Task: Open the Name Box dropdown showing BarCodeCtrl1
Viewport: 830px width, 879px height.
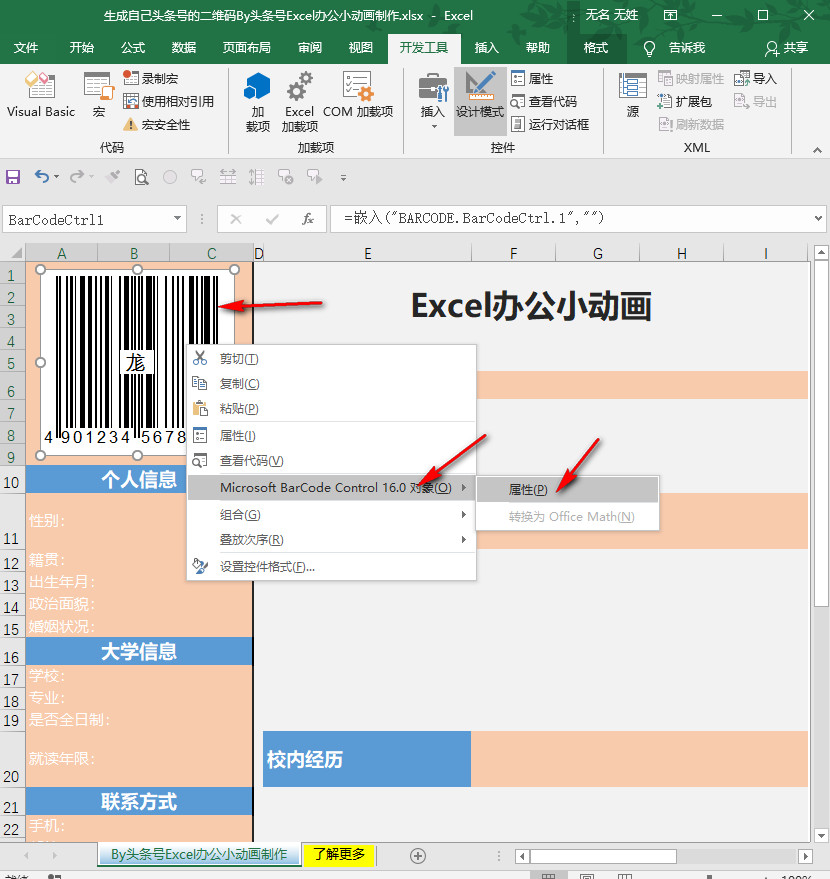Action: point(179,218)
